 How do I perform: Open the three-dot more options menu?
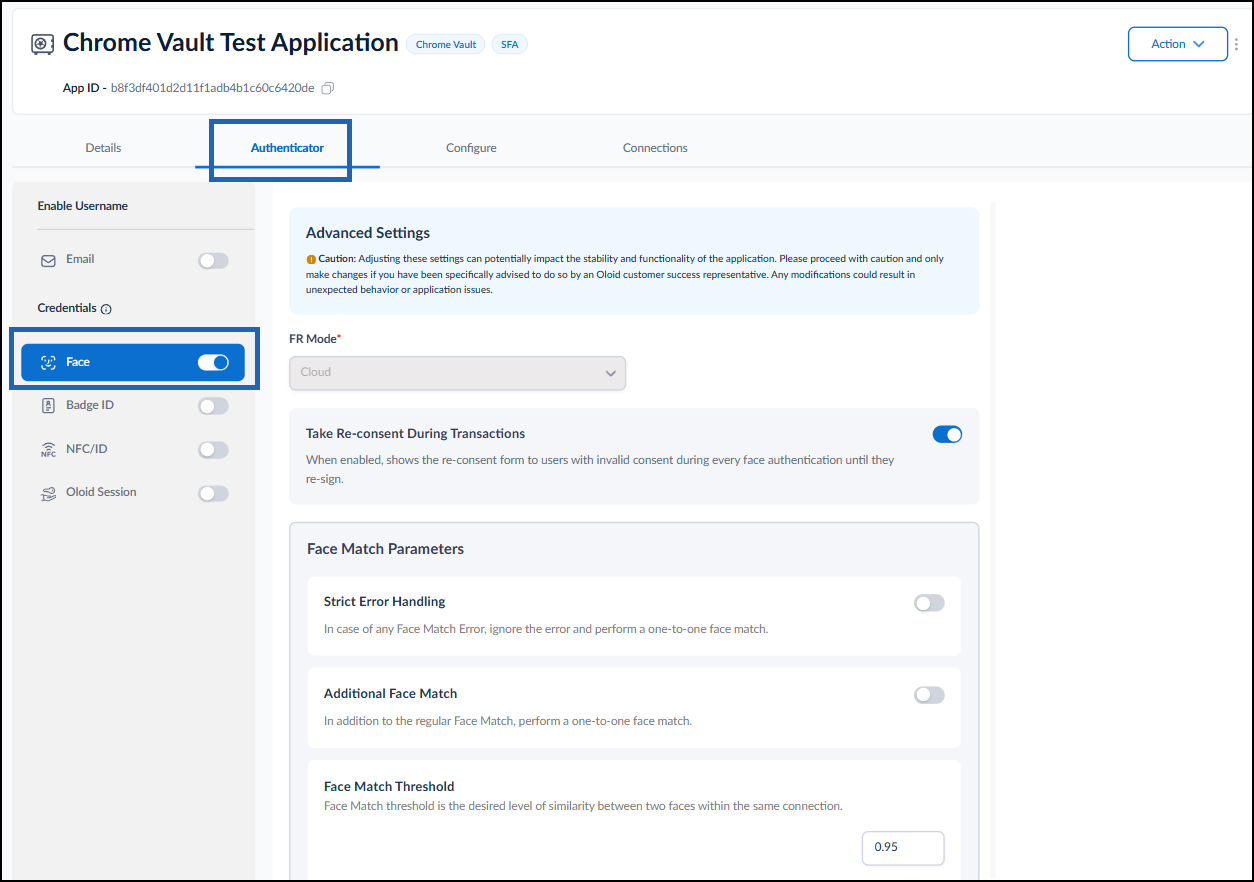[1237, 44]
